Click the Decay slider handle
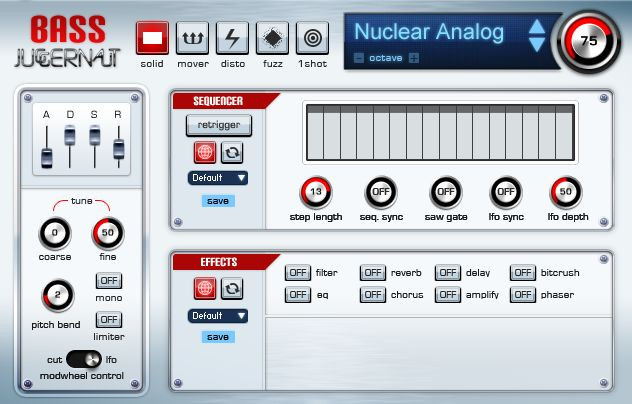632x404 pixels. click(x=70, y=135)
